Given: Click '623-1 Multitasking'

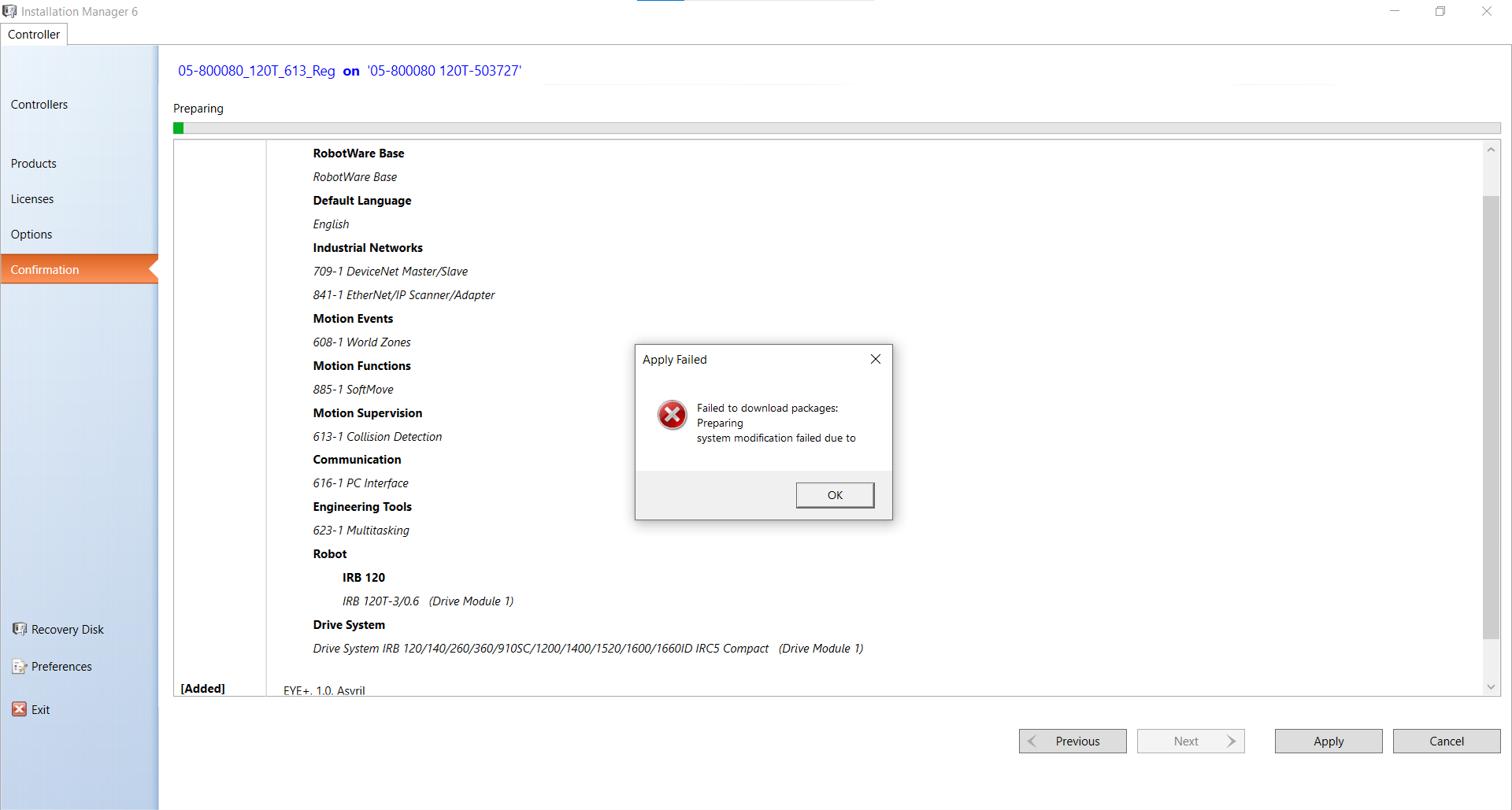Looking at the screenshot, I should click(361, 531).
